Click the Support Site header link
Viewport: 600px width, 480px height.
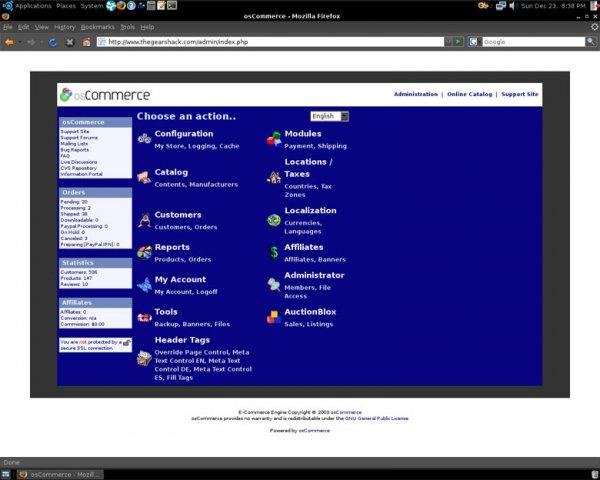[520, 94]
